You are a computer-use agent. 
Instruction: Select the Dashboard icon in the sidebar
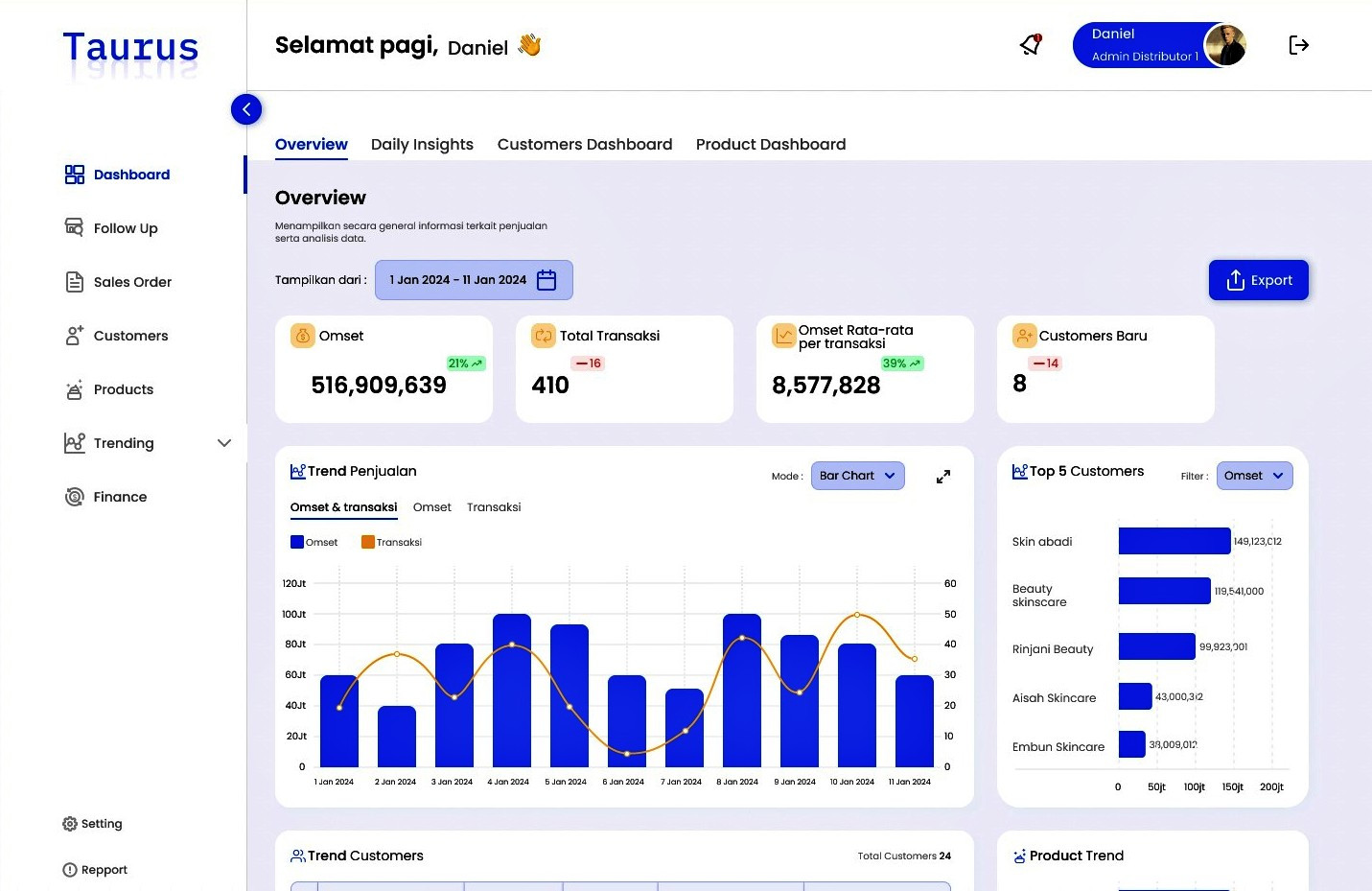pos(74,174)
